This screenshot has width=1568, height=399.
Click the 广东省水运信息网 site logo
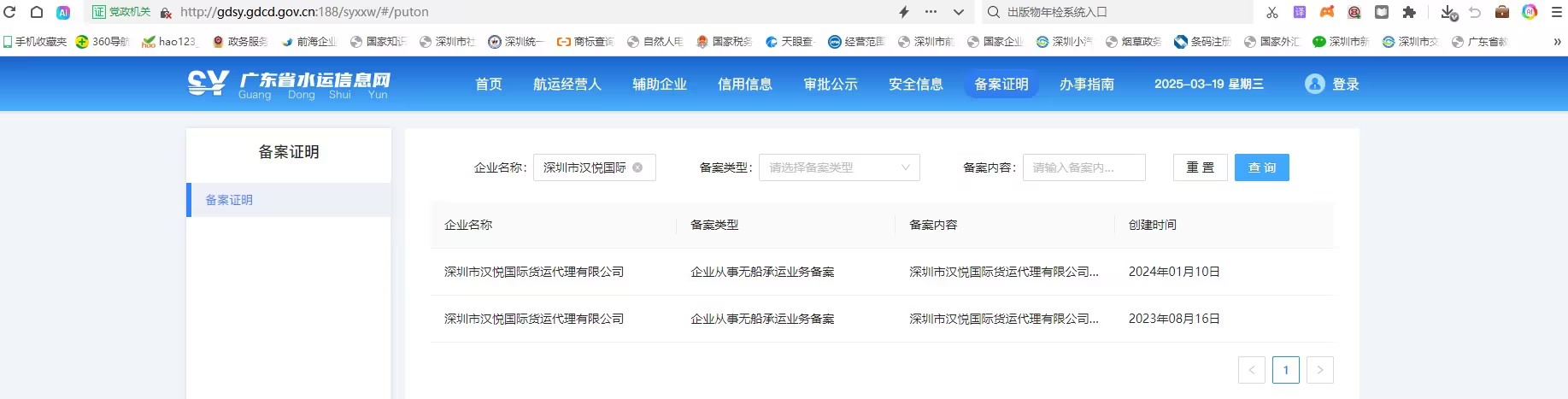pos(289,85)
